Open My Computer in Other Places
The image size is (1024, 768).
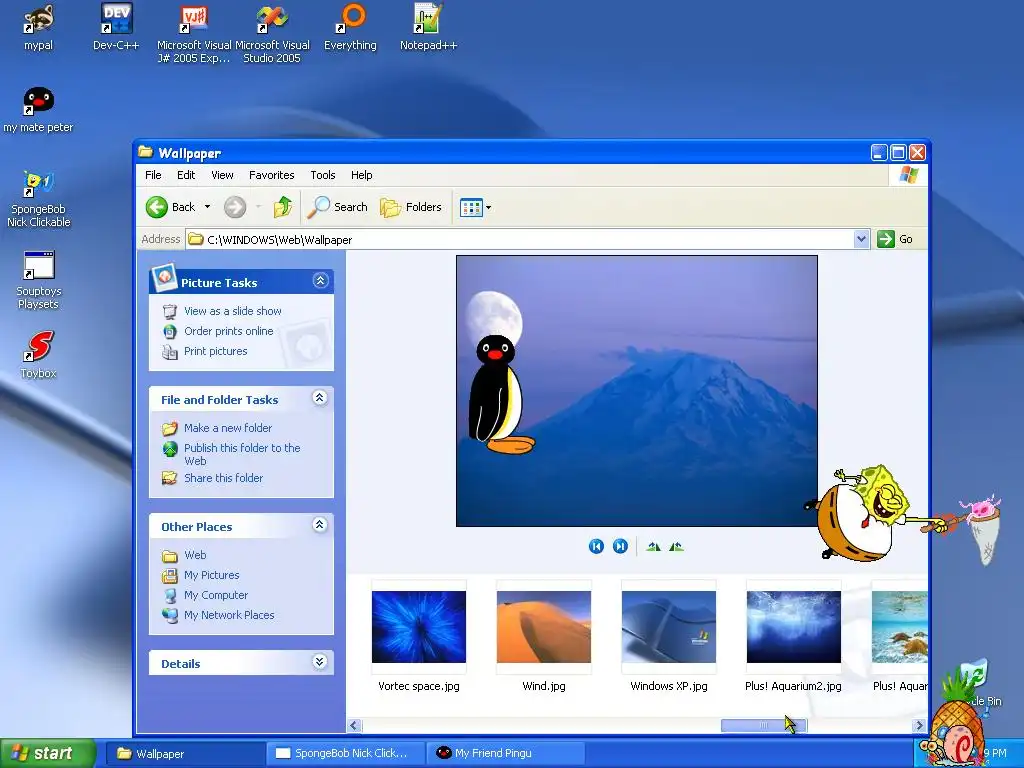216,596
